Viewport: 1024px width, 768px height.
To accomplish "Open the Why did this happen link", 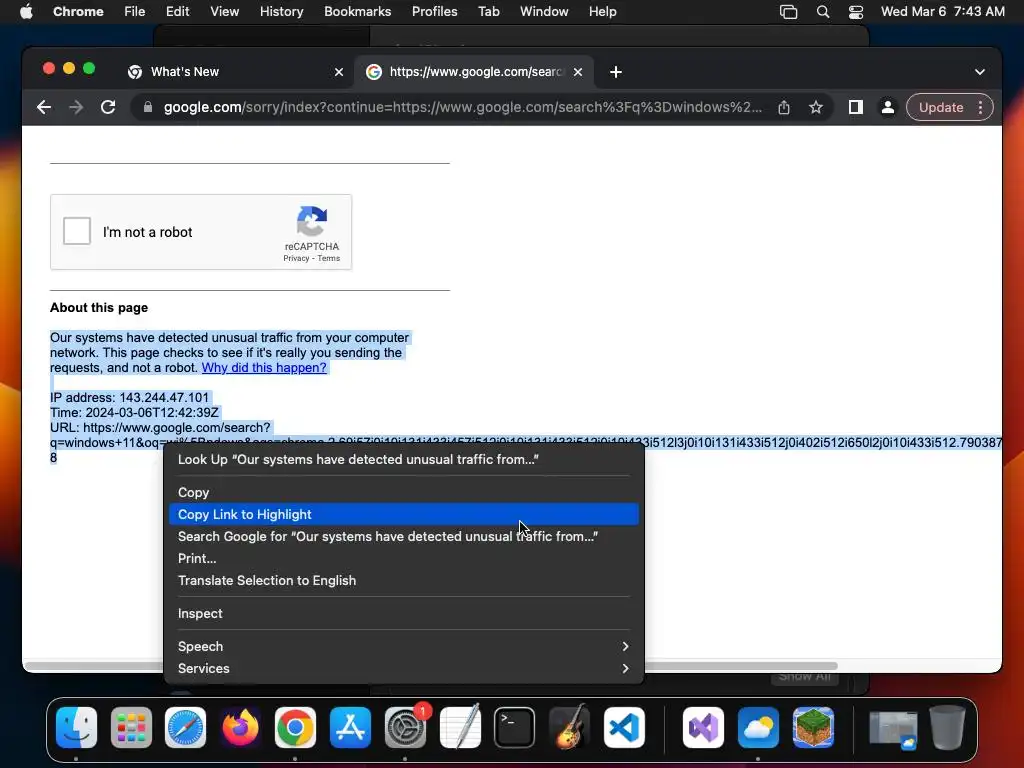I will pyautogui.click(x=264, y=368).
